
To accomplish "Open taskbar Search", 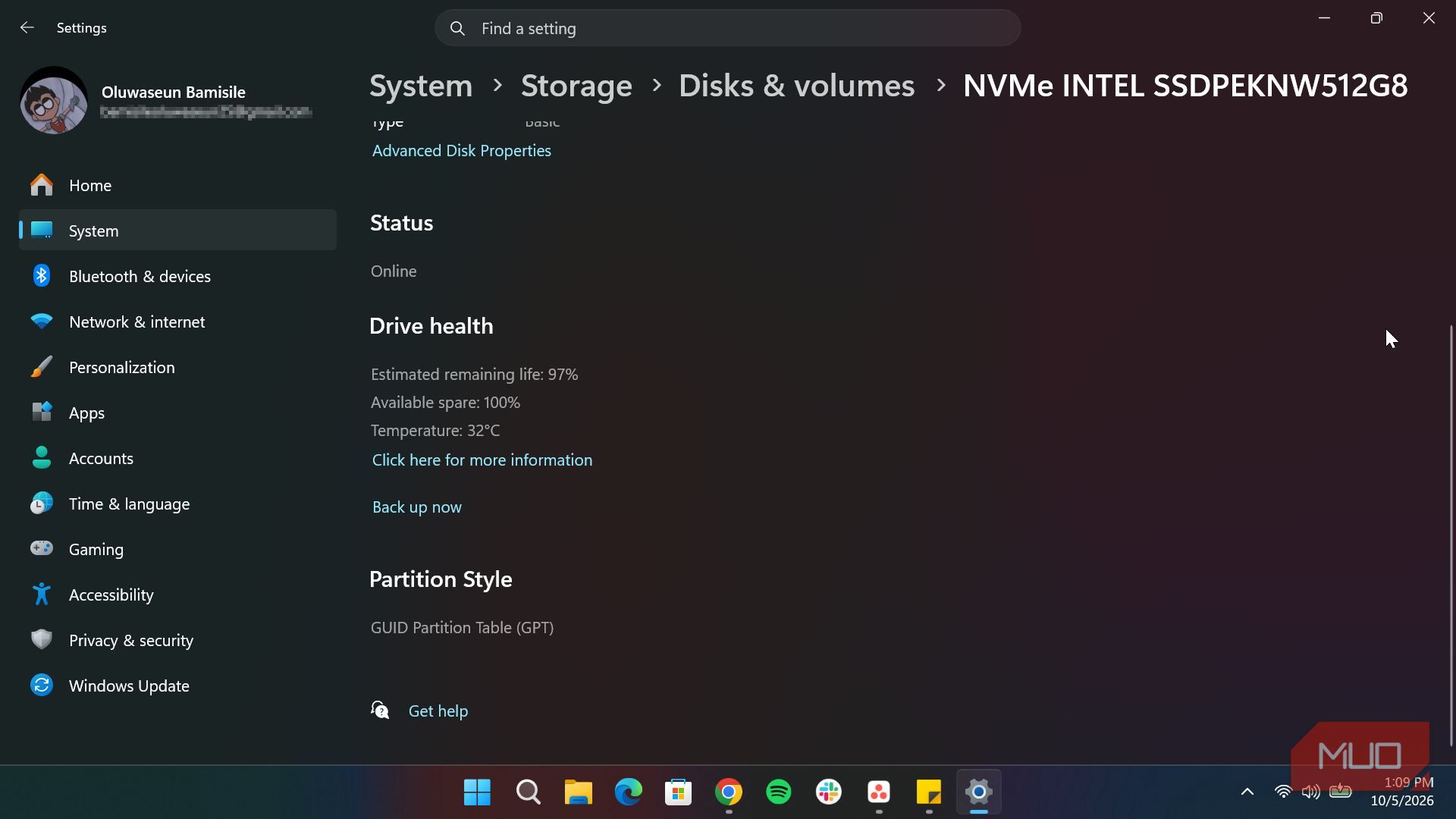I will 528,792.
